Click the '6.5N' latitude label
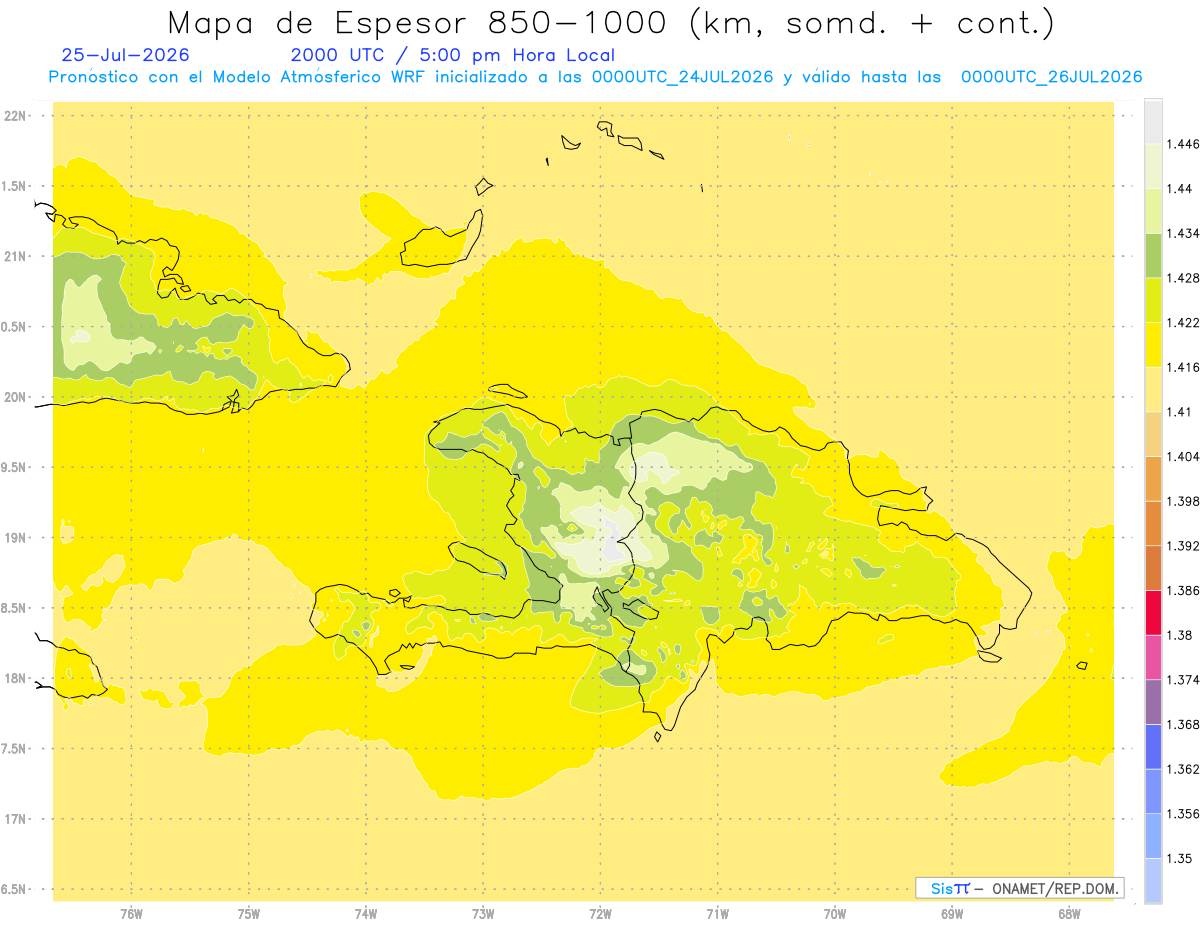Viewport: 1200px width, 927px height. (13, 889)
